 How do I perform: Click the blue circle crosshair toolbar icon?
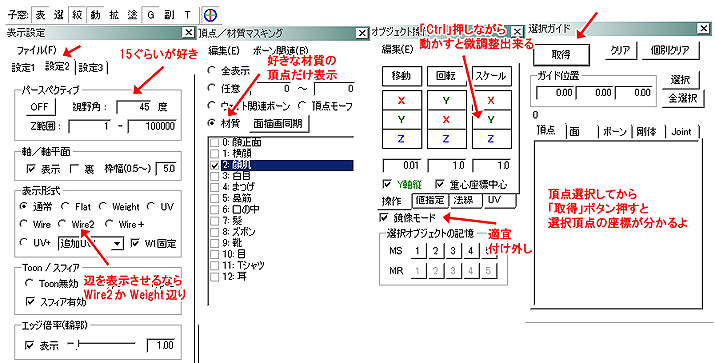tap(209, 15)
